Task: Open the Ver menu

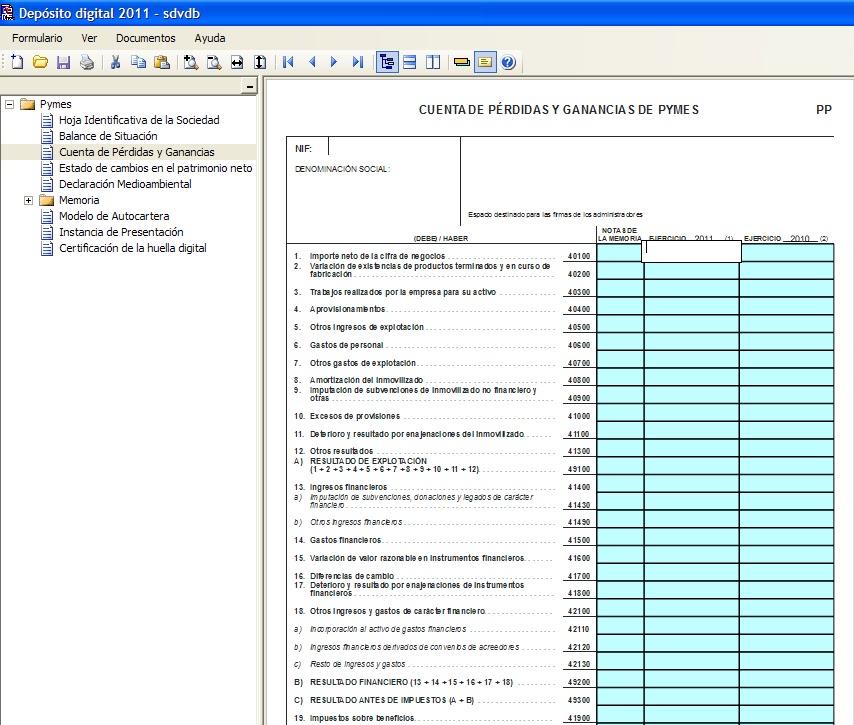Action: point(89,38)
